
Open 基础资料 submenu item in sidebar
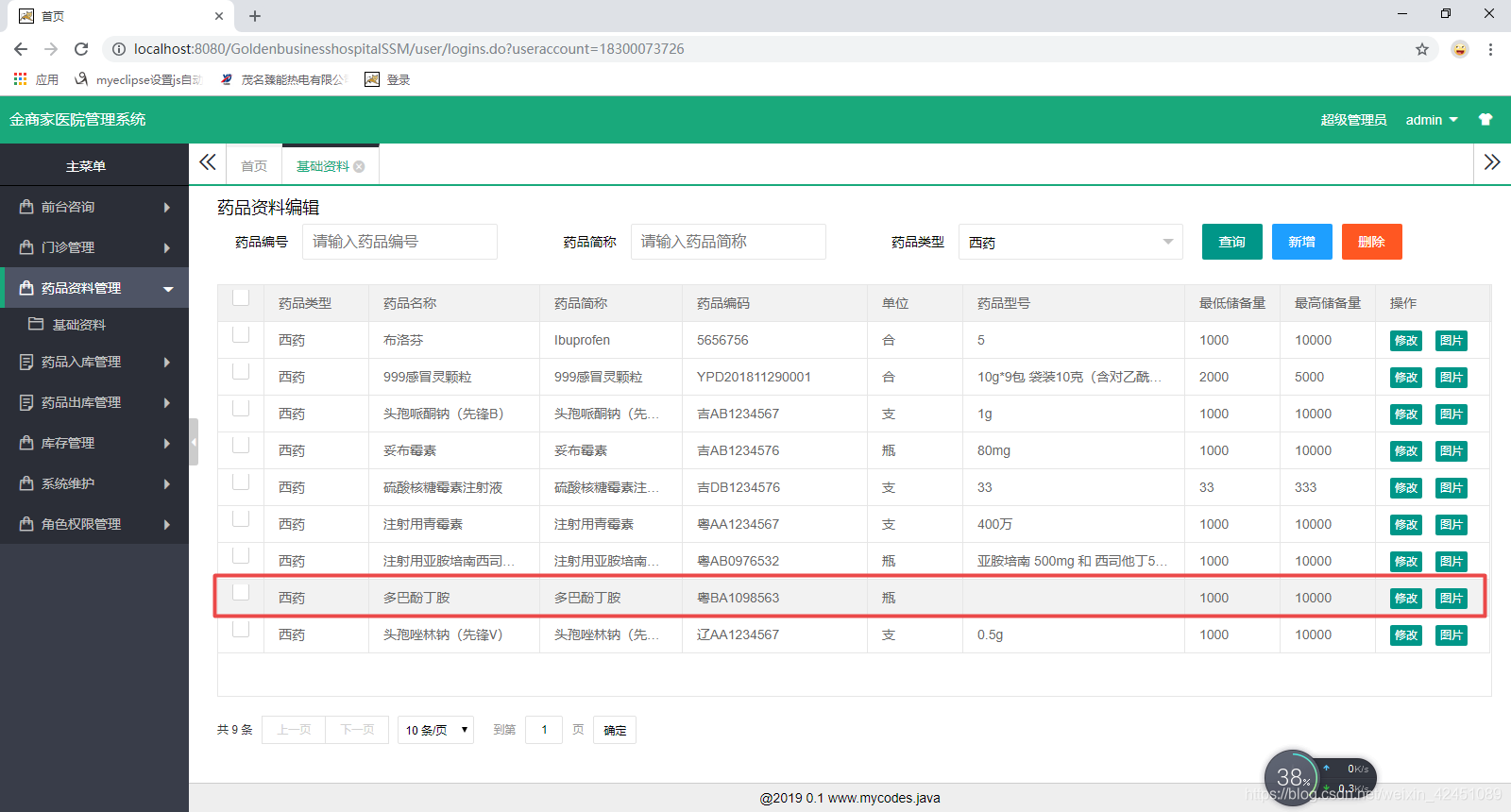94,325
